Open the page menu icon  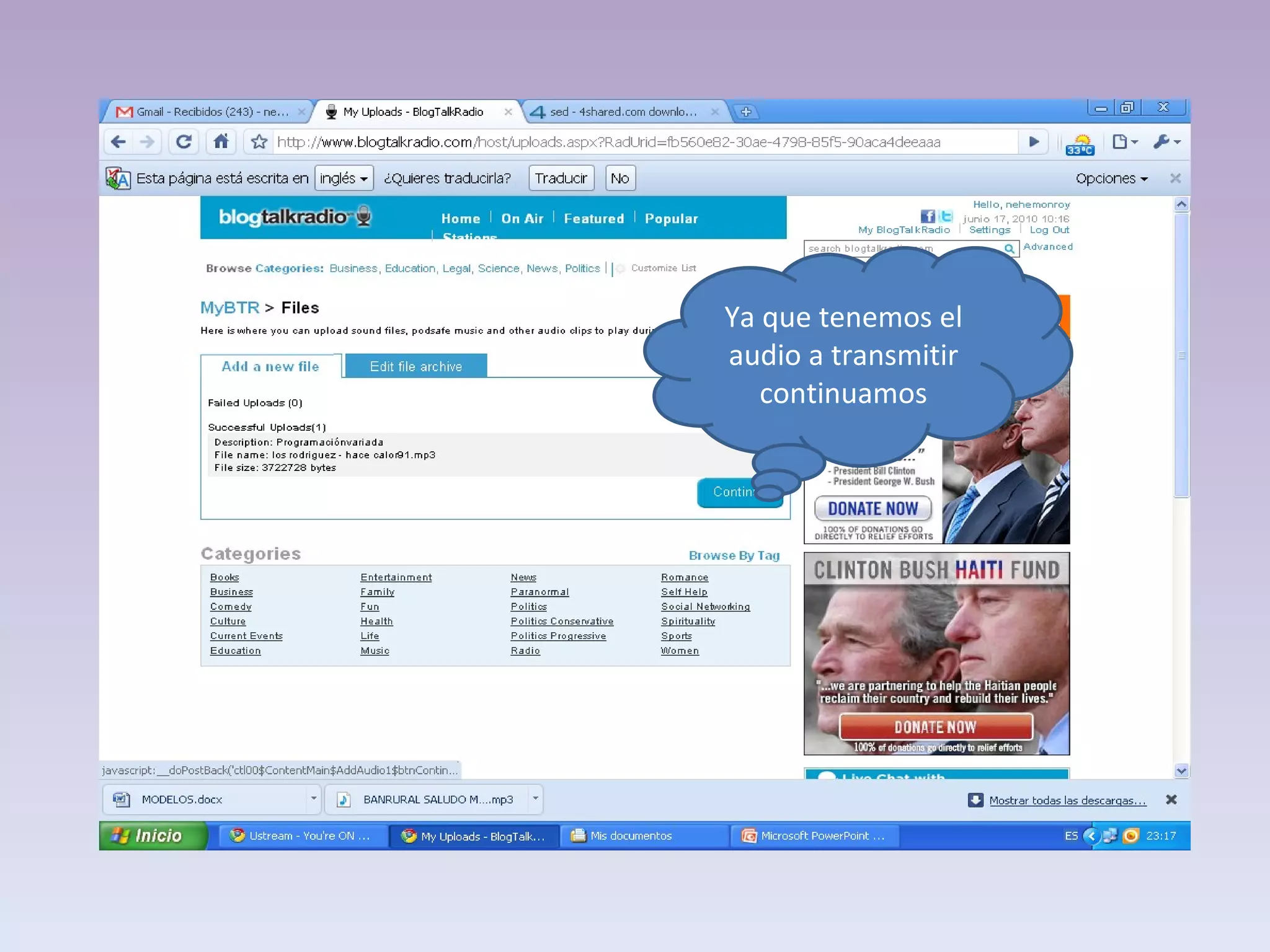tap(1124, 142)
